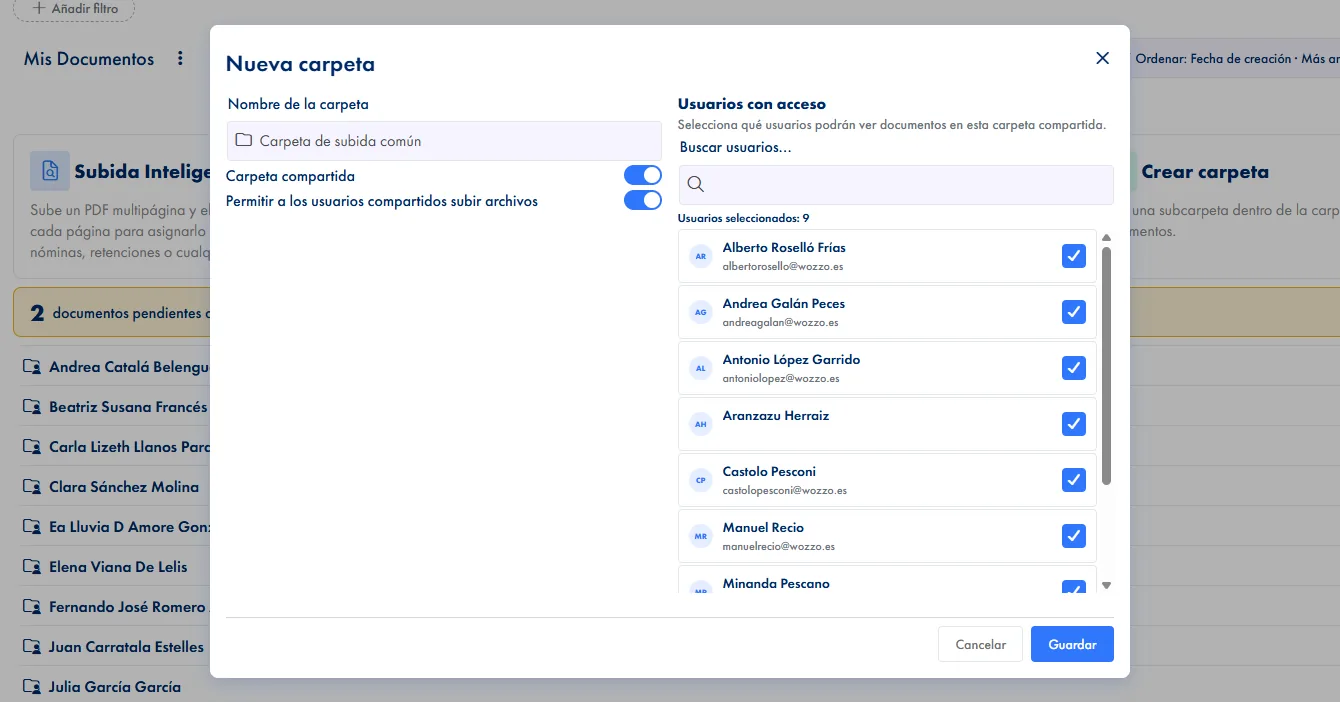This screenshot has width=1340, height=702.
Task: Open Andrea Catalá Belenguer folder
Action: coord(129,367)
